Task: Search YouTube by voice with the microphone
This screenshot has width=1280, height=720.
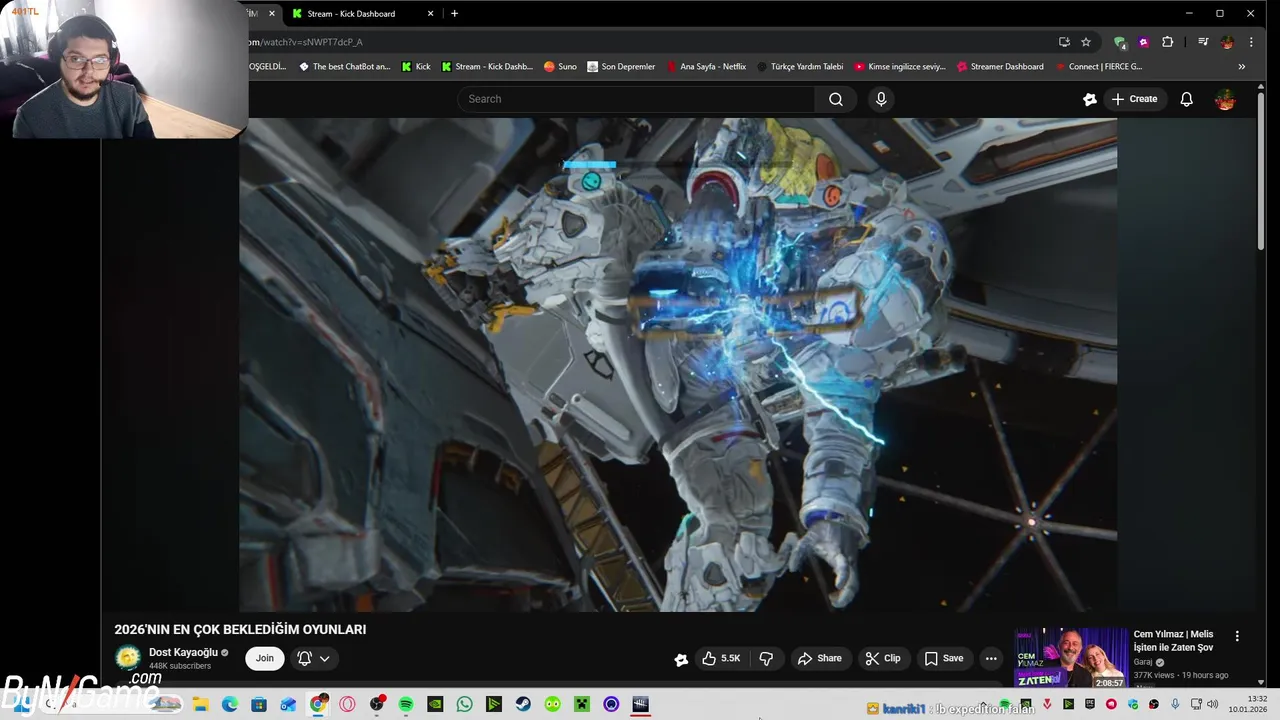Action: pyautogui.click(x=881, y=99)
